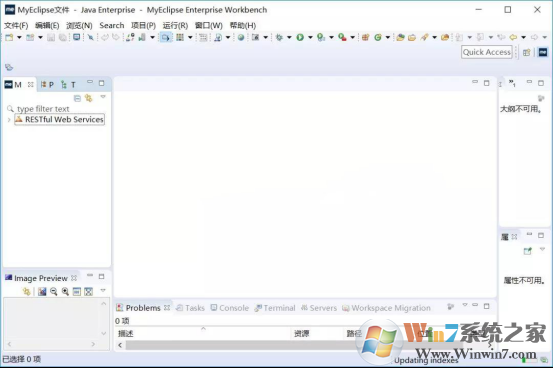Open the explorer panel View Menu triangle
Image resolution: width=553 pixels, height=368 pixels.
pos(103,97)
